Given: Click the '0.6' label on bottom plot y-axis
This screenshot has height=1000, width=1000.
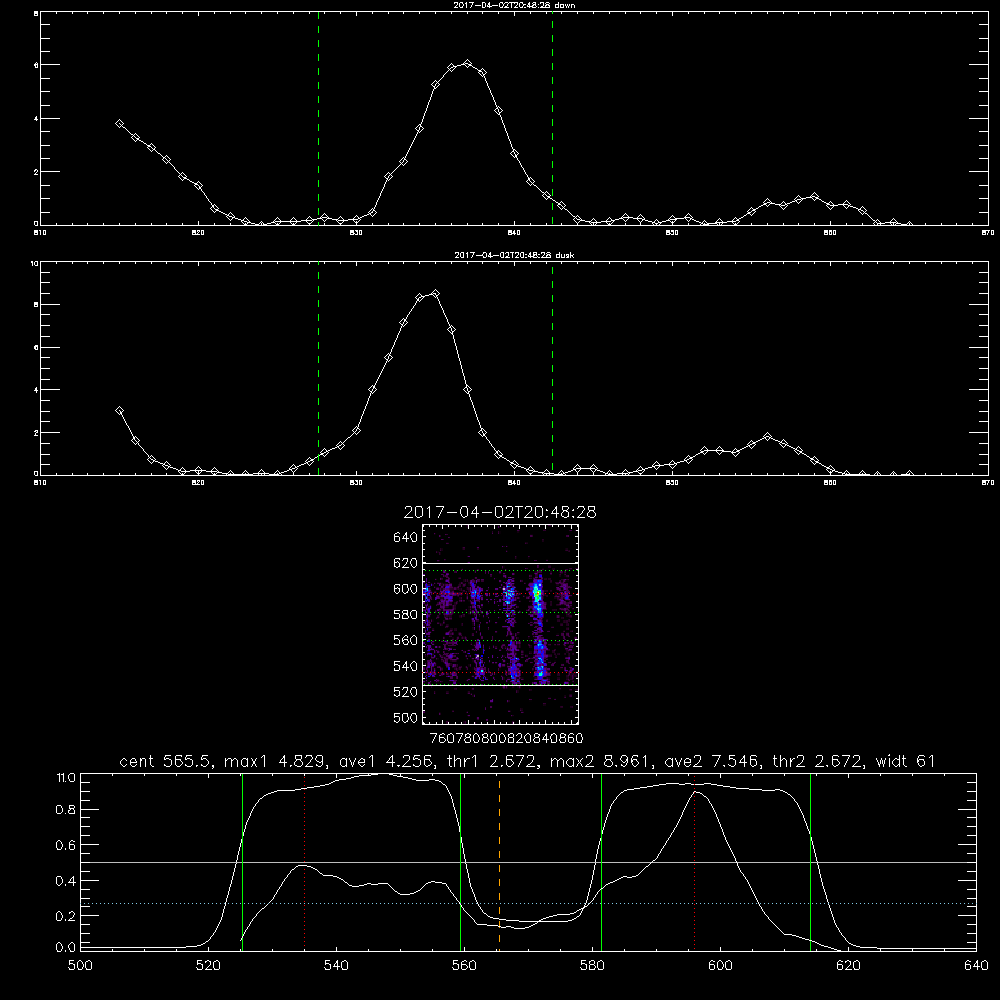Looking at the screenshot, I should 66,845.
